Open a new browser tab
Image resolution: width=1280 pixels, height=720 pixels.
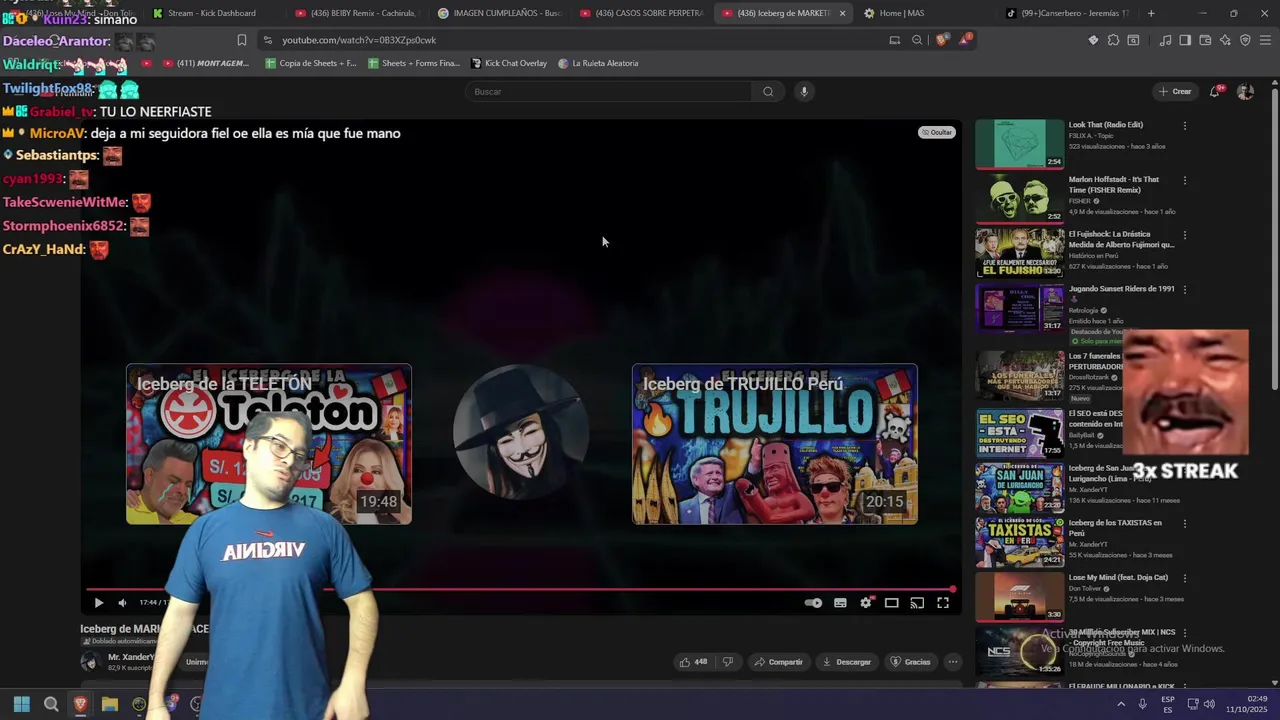point(1151,13)
